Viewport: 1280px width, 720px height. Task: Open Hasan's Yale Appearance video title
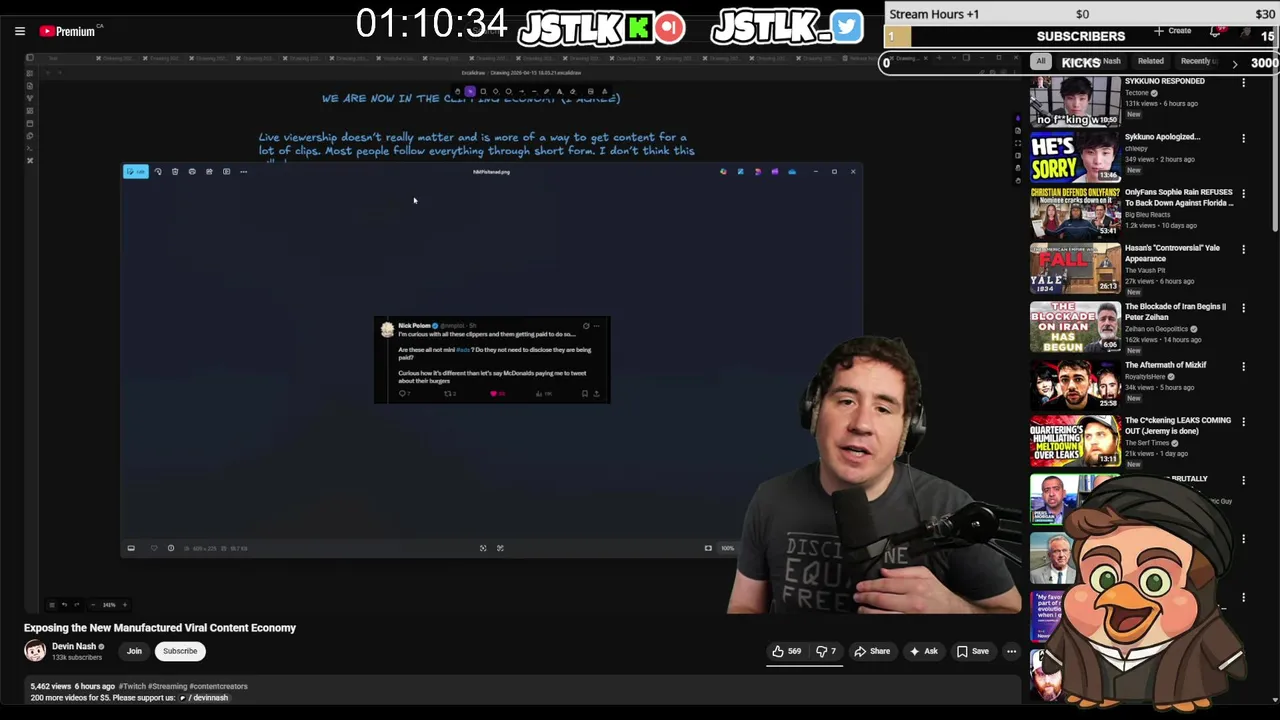click(x=1172, y=253)
